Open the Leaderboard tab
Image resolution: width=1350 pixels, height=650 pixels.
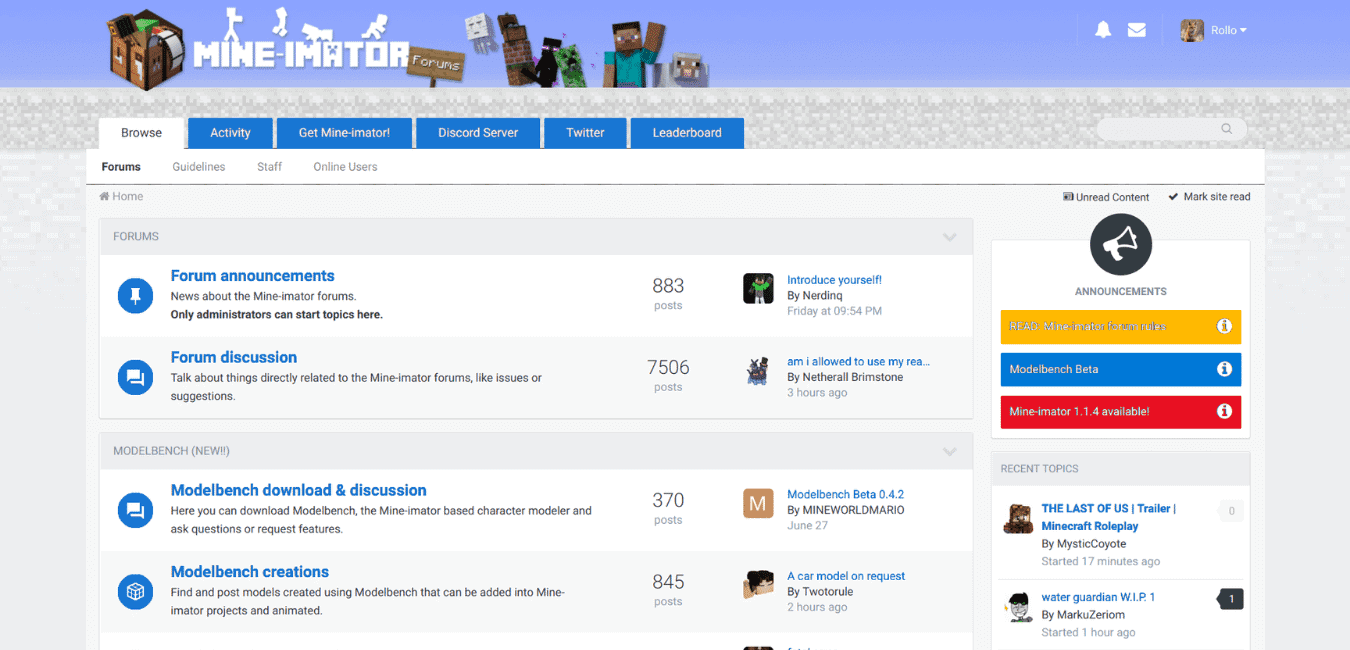point(687,133)
